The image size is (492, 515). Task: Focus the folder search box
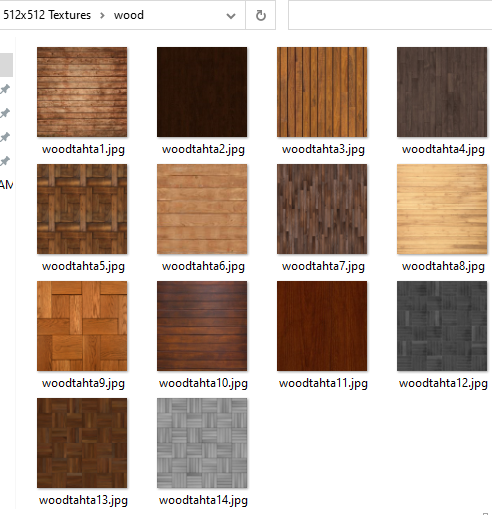390,15
